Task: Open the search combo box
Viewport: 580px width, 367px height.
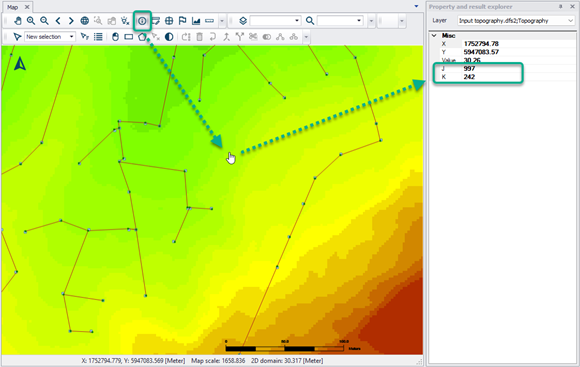Action: (340, 21)
